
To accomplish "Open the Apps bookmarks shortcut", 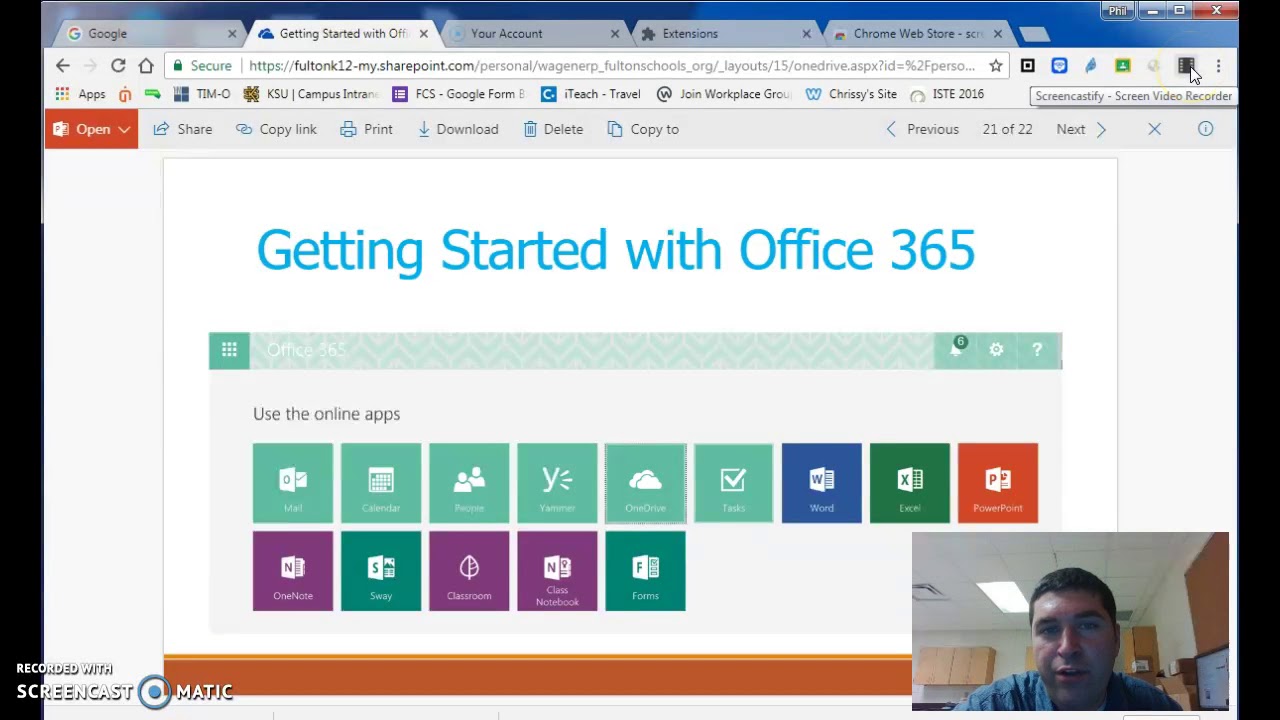I will (x=80, y=94).
